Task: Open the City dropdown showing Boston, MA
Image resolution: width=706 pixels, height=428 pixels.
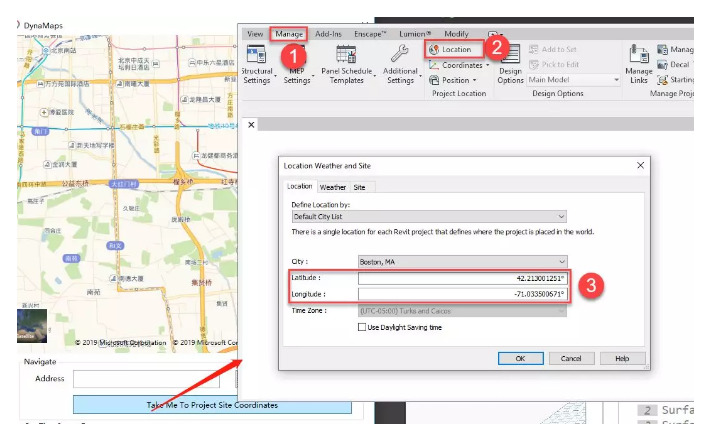Action: (462, 261)
